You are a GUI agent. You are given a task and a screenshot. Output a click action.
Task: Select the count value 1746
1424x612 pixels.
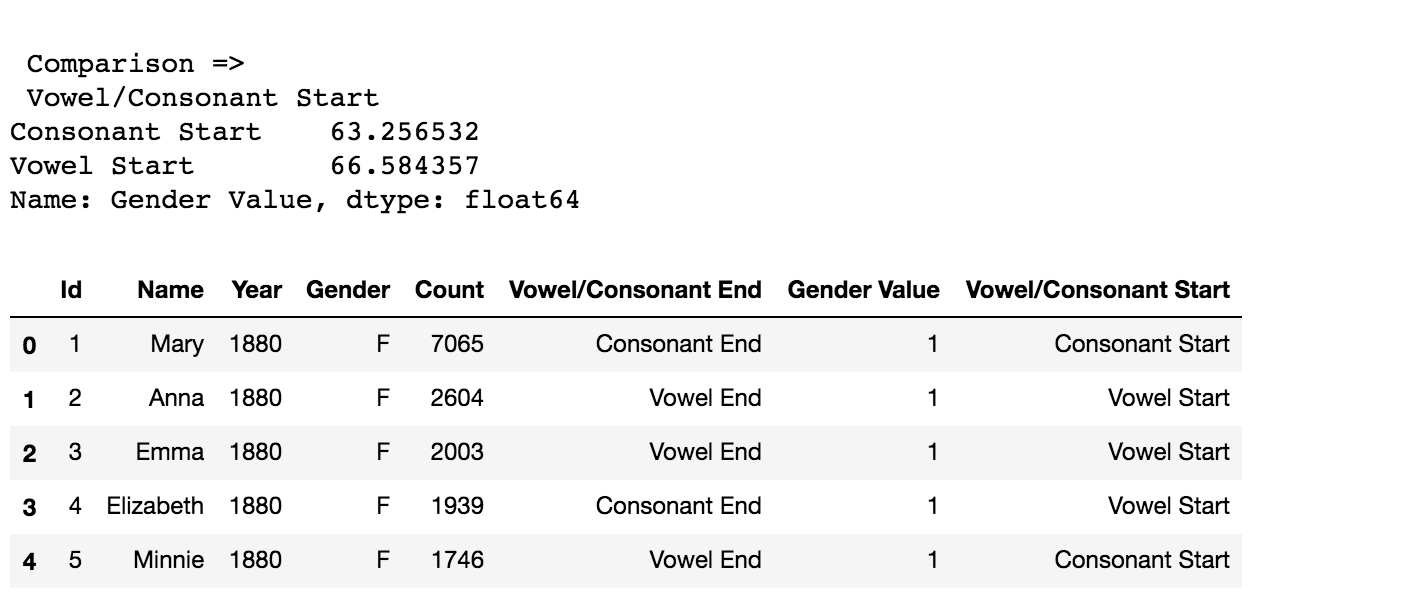457,560
